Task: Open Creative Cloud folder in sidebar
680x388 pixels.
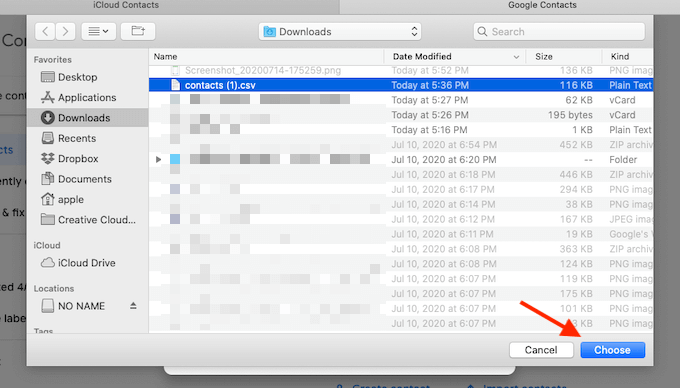Action: tap(88, 220)
